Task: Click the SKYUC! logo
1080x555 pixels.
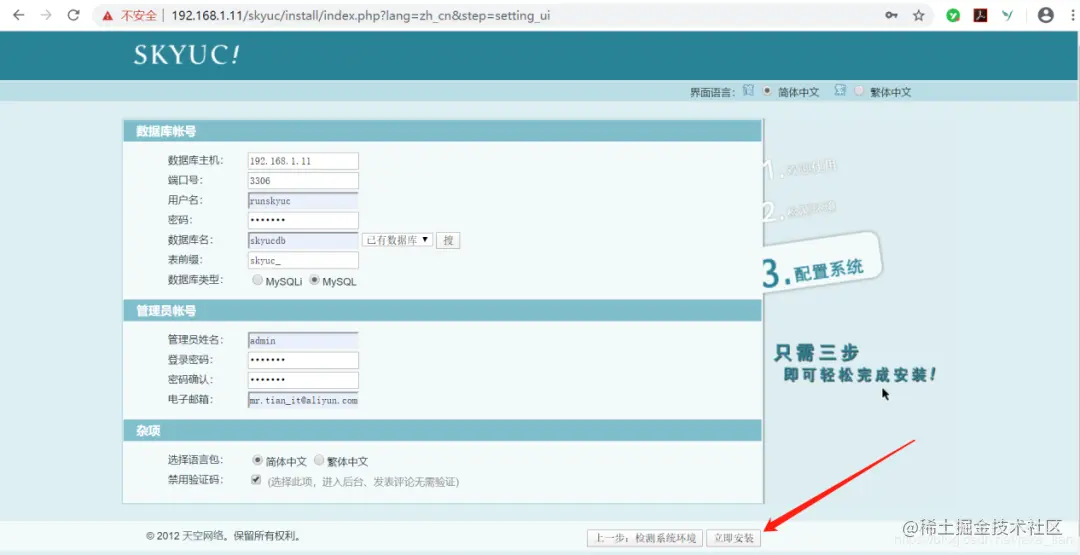Action: pos(187,55)
